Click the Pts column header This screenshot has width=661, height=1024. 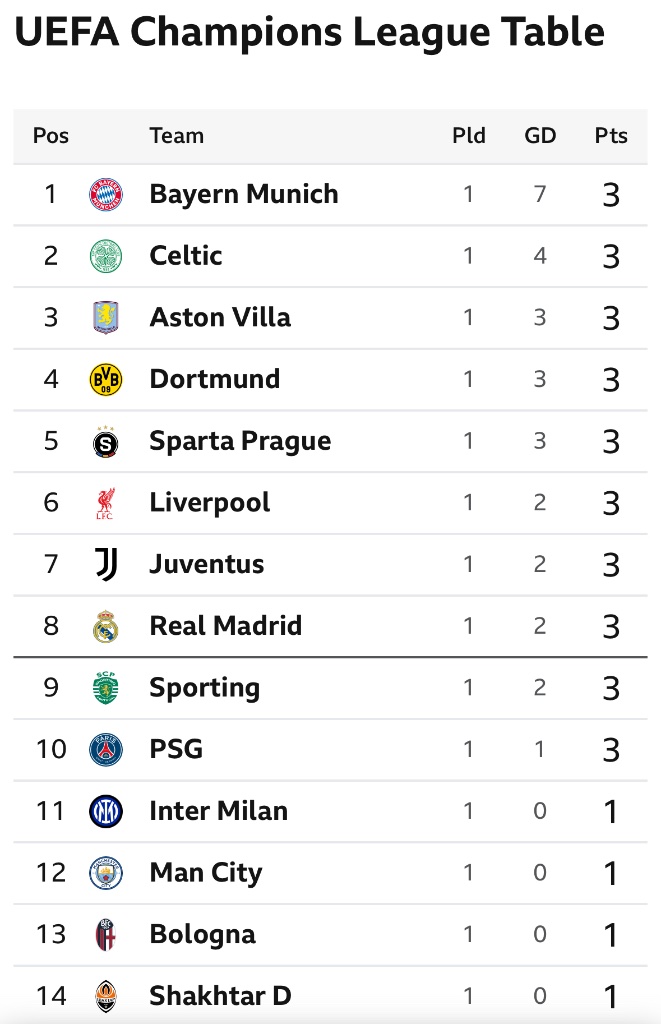(x=611, y=136)
